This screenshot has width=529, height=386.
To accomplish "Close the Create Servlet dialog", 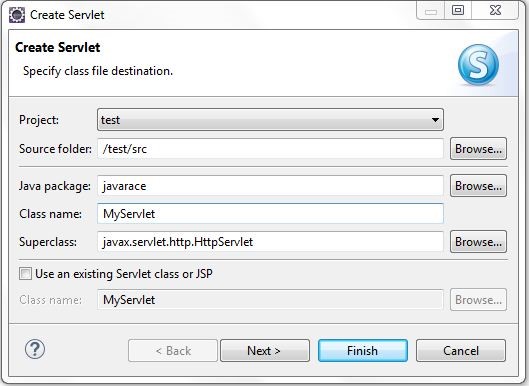I will click(x=495, y=10).
